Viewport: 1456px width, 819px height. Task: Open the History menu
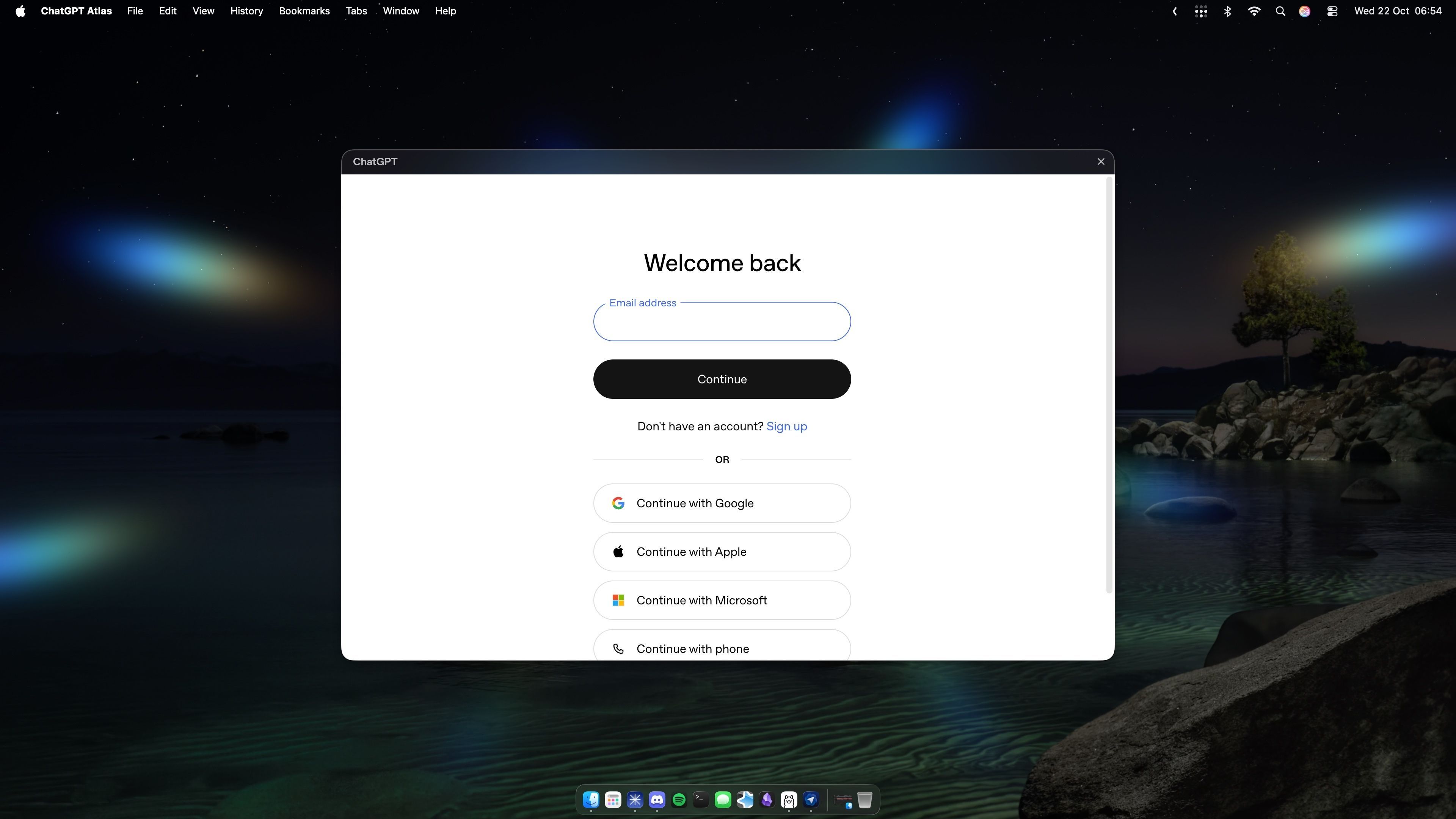(x=246, y=11)
